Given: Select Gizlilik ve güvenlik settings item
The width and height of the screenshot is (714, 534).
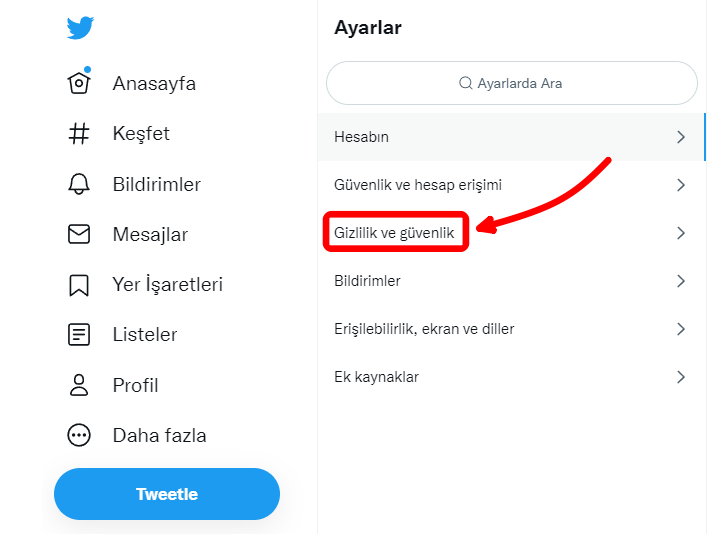Looking at the screenshot, I should pos(394,233).
